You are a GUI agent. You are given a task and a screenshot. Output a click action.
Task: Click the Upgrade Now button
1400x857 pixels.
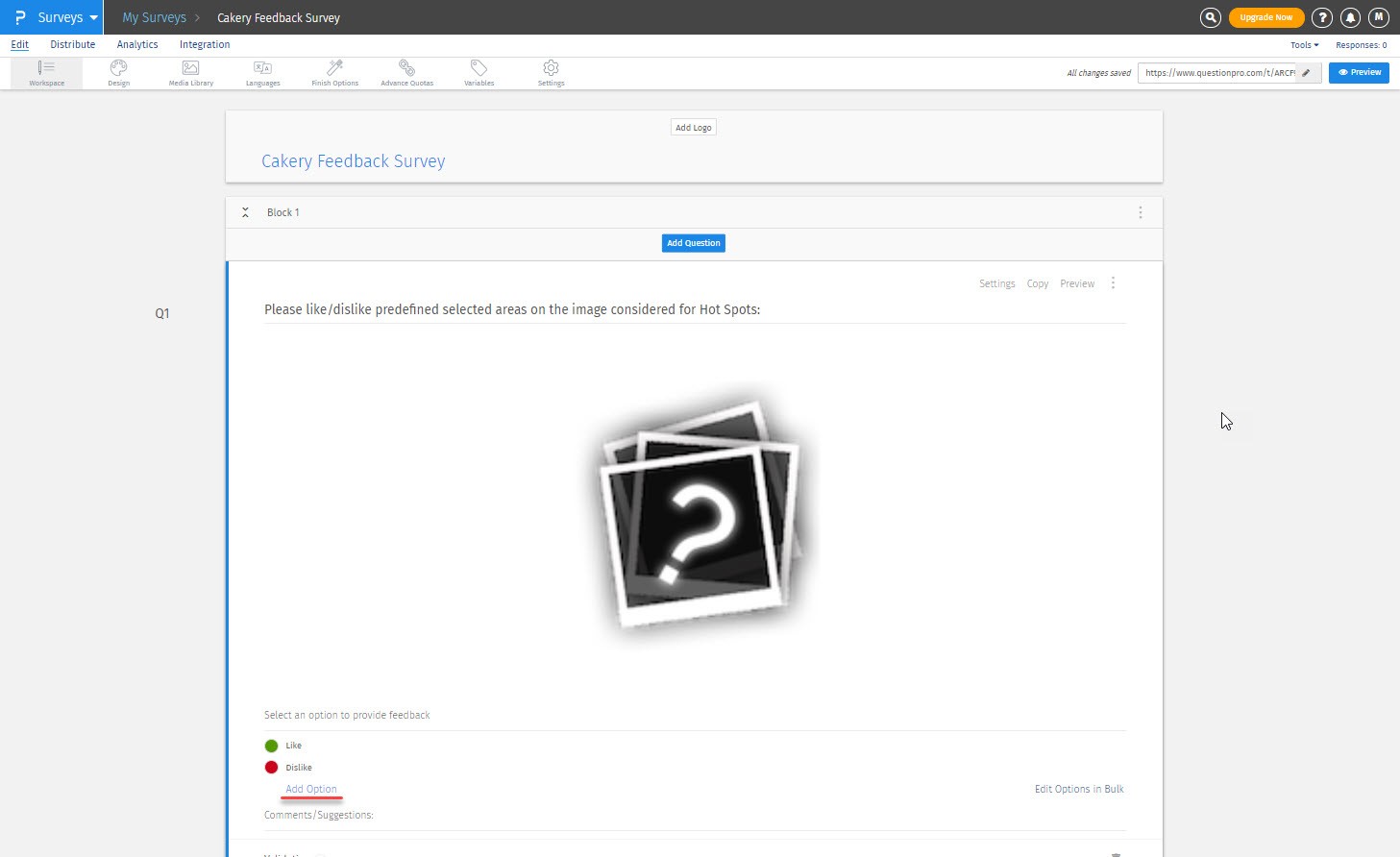[1266, 17]
